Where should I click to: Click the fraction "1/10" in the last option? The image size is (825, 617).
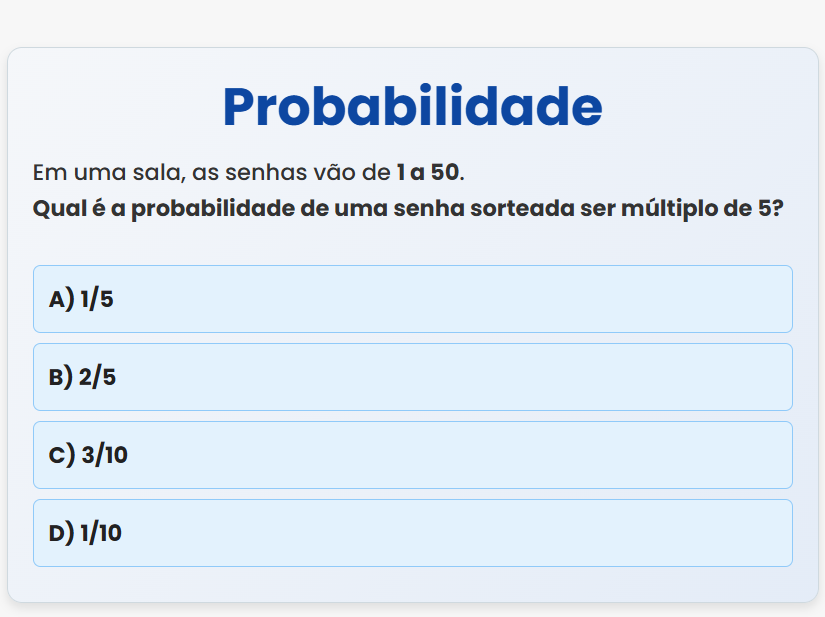click(x=101, y=533)
